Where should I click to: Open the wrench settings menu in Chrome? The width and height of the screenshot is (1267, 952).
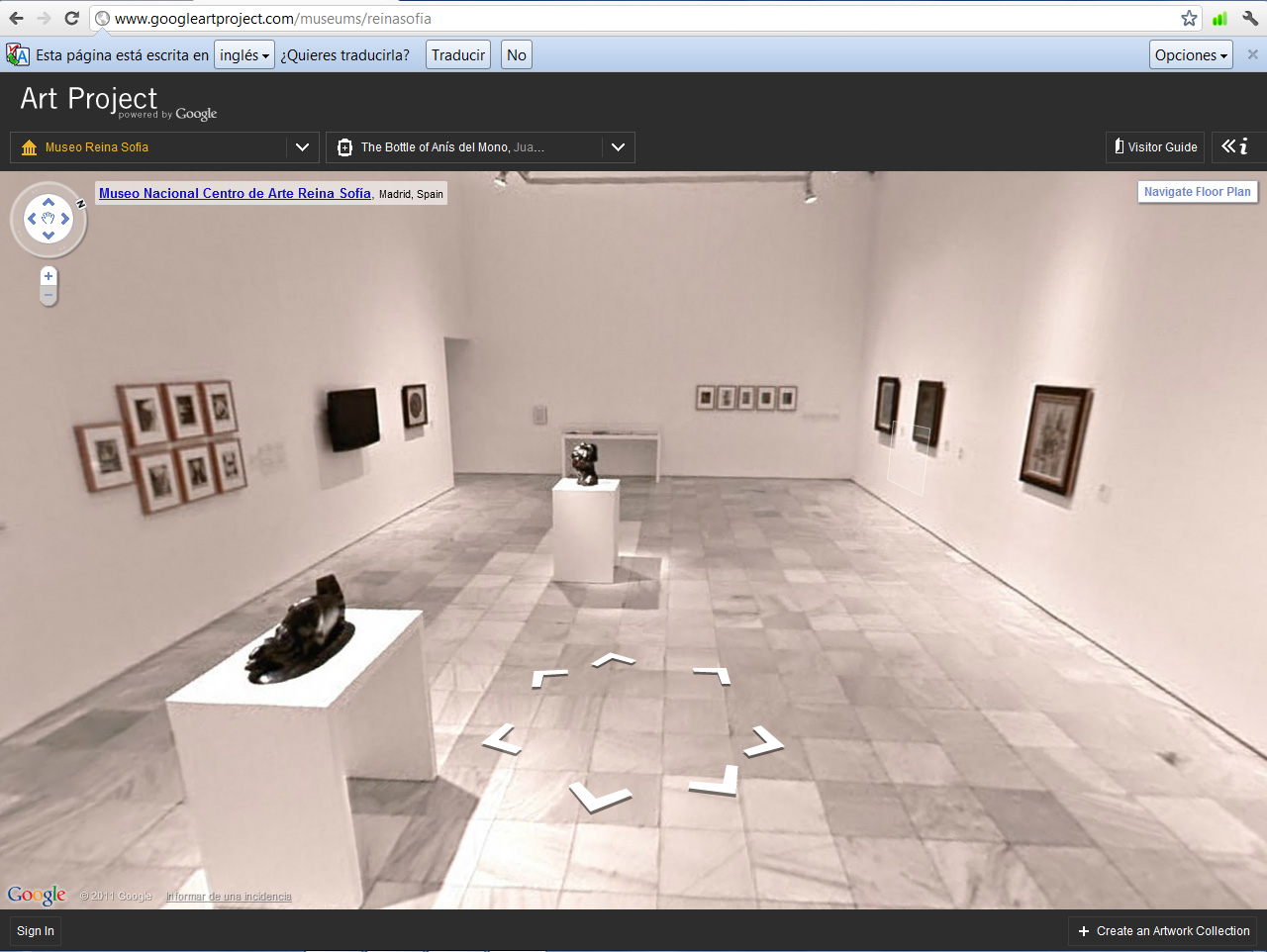pyautogui.click(x=1250, y=18)
